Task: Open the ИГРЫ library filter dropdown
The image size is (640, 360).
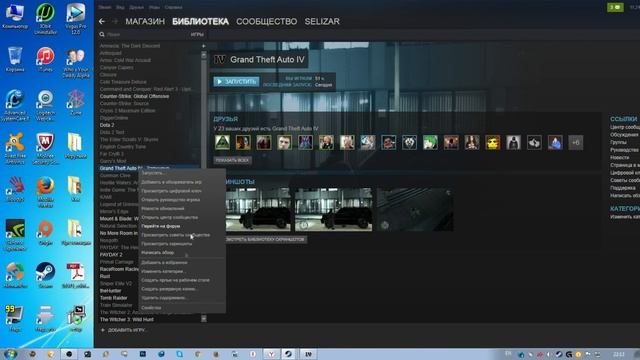Action: click(197, 35)
